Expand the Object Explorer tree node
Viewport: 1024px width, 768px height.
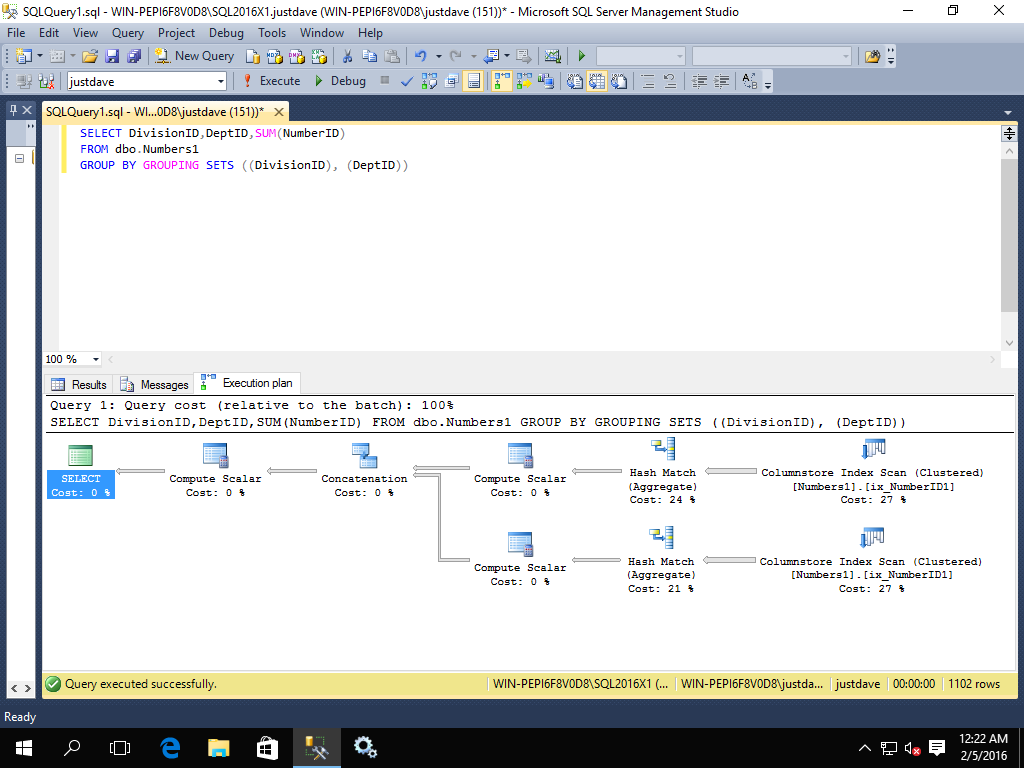pyautogui.click(x=19, y=159)
